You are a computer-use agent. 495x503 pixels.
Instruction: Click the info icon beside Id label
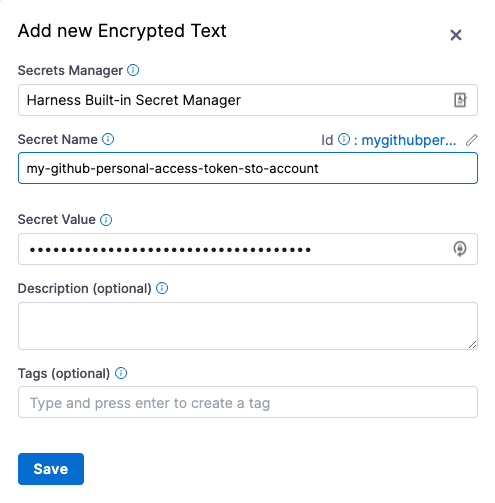pos(344,139)
